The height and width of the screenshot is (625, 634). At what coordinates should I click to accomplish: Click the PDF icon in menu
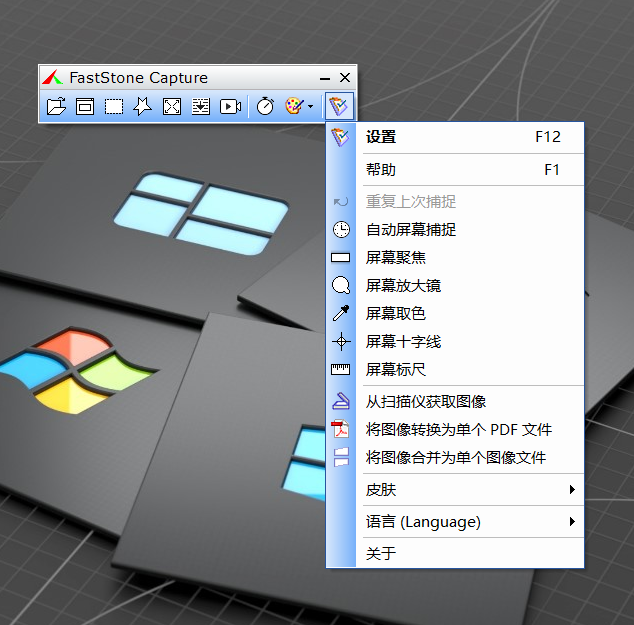pos(340,429)
